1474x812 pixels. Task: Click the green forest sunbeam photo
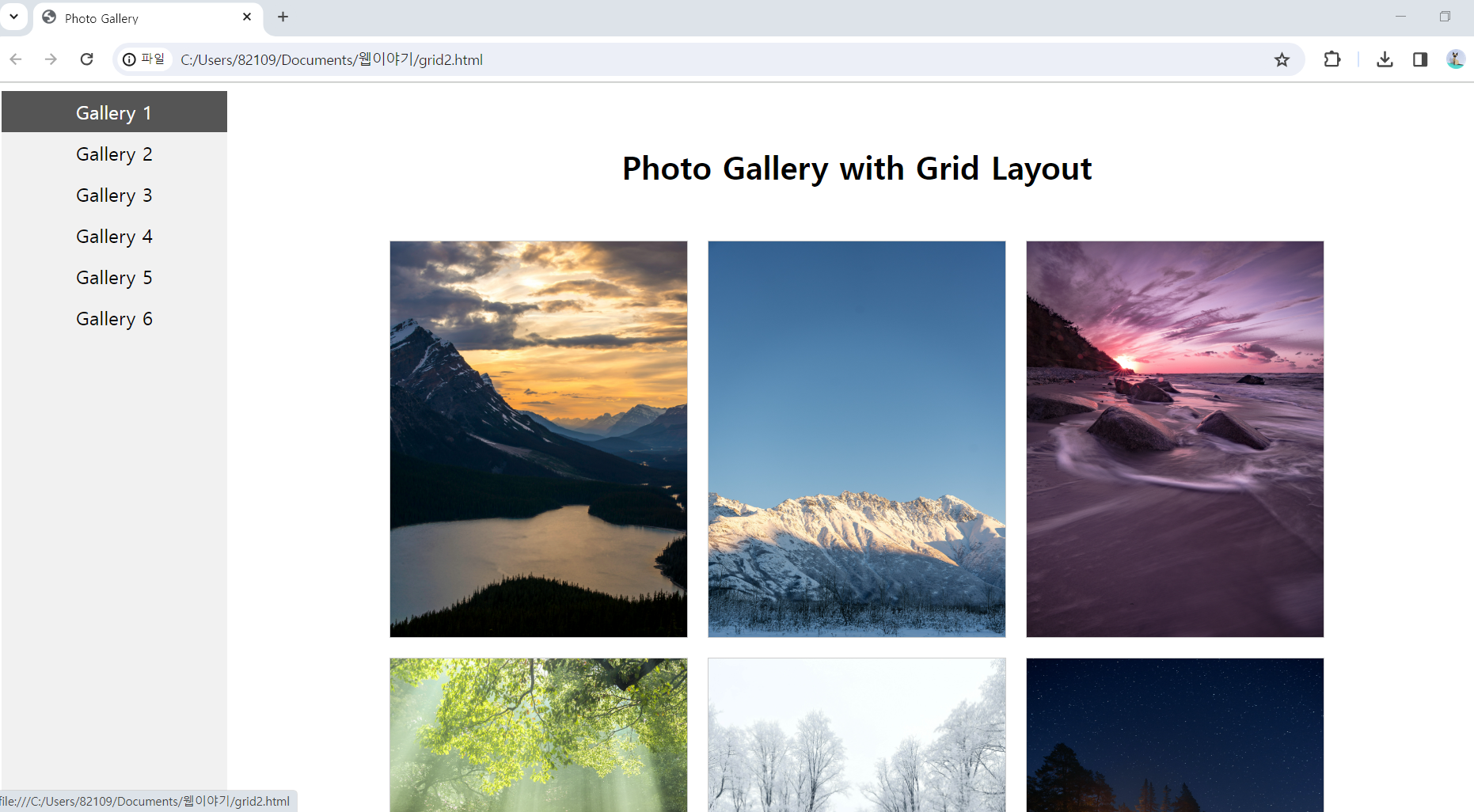click(x=538, y=734)
